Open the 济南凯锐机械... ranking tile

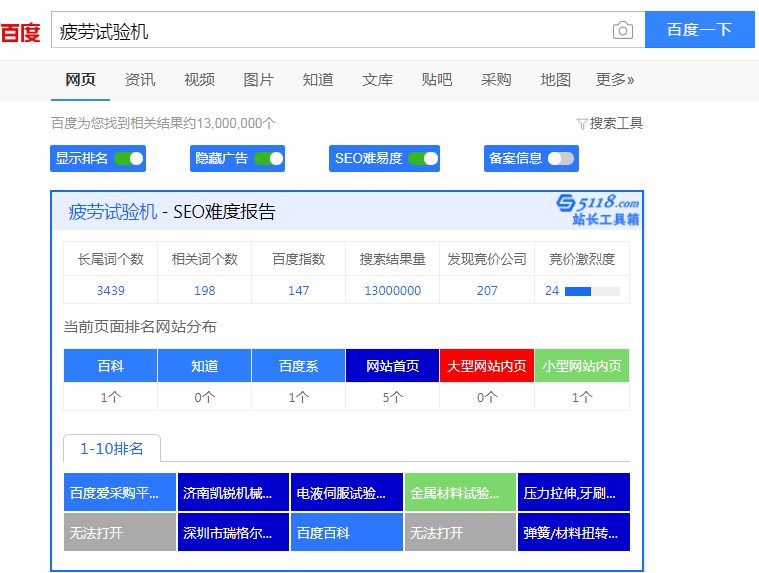click(233, 493)
